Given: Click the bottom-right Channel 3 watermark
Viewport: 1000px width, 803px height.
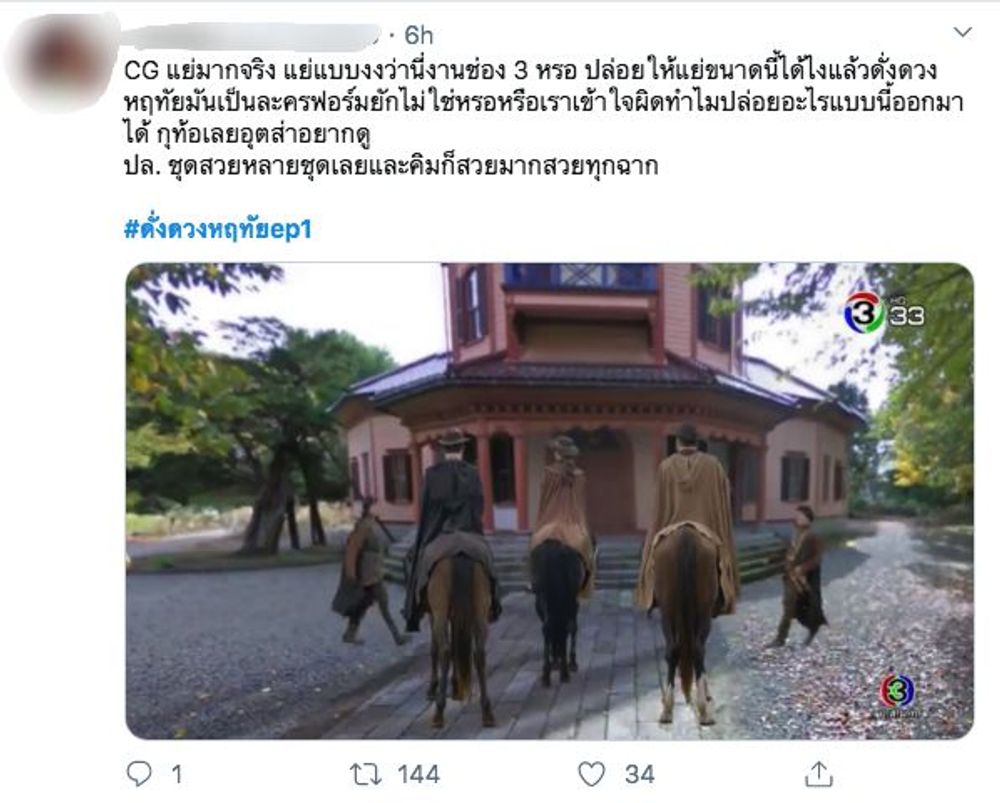Looking at the screenshot, I should (x=897, y=695).
